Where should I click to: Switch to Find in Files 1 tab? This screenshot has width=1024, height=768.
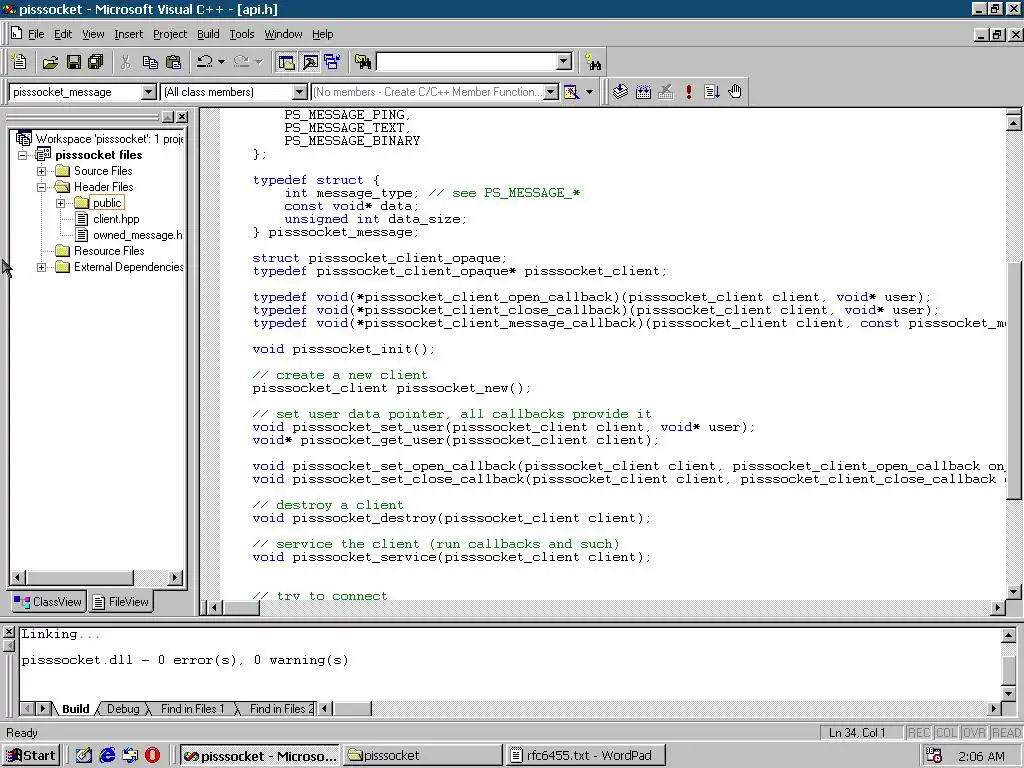pos(192,709)
